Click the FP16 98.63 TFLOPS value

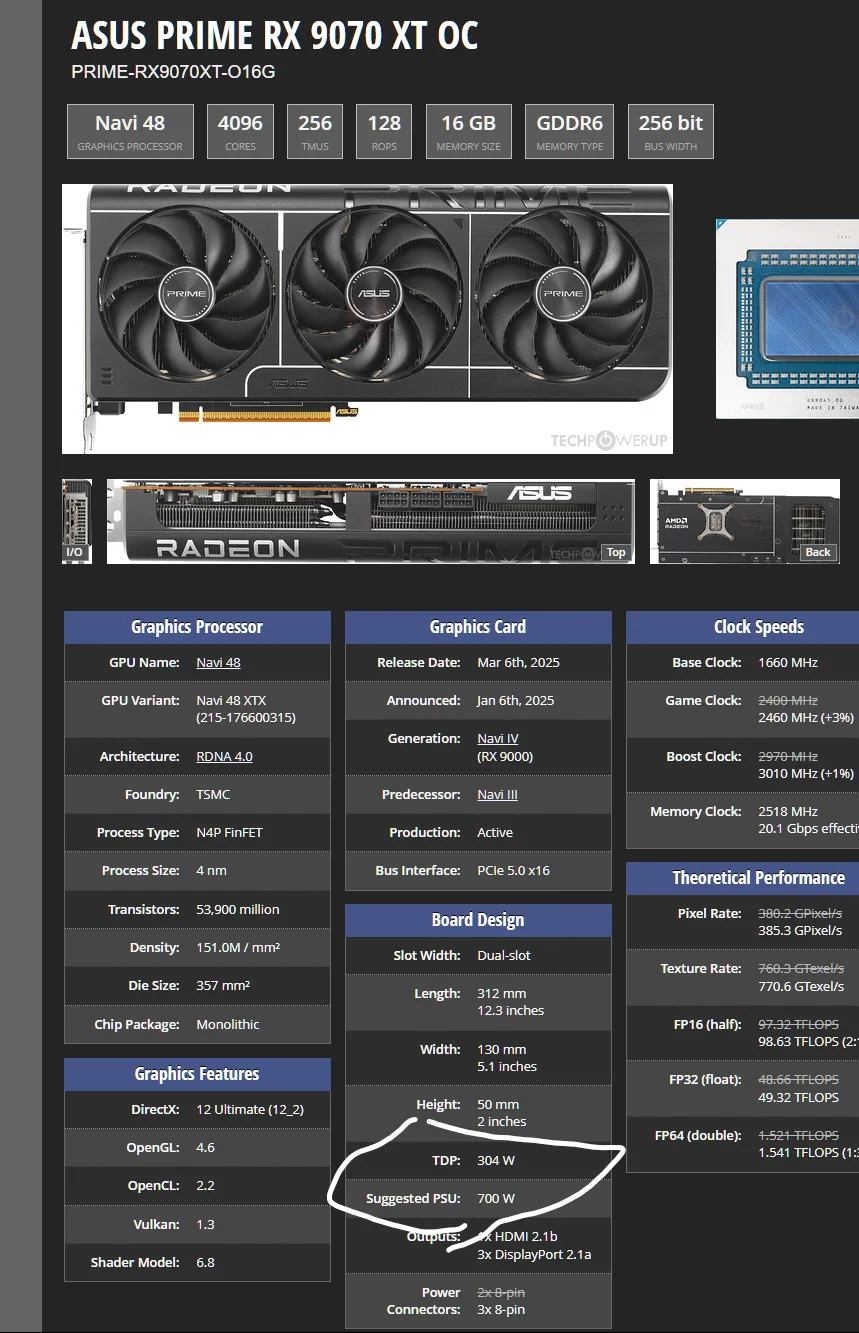798,1041
